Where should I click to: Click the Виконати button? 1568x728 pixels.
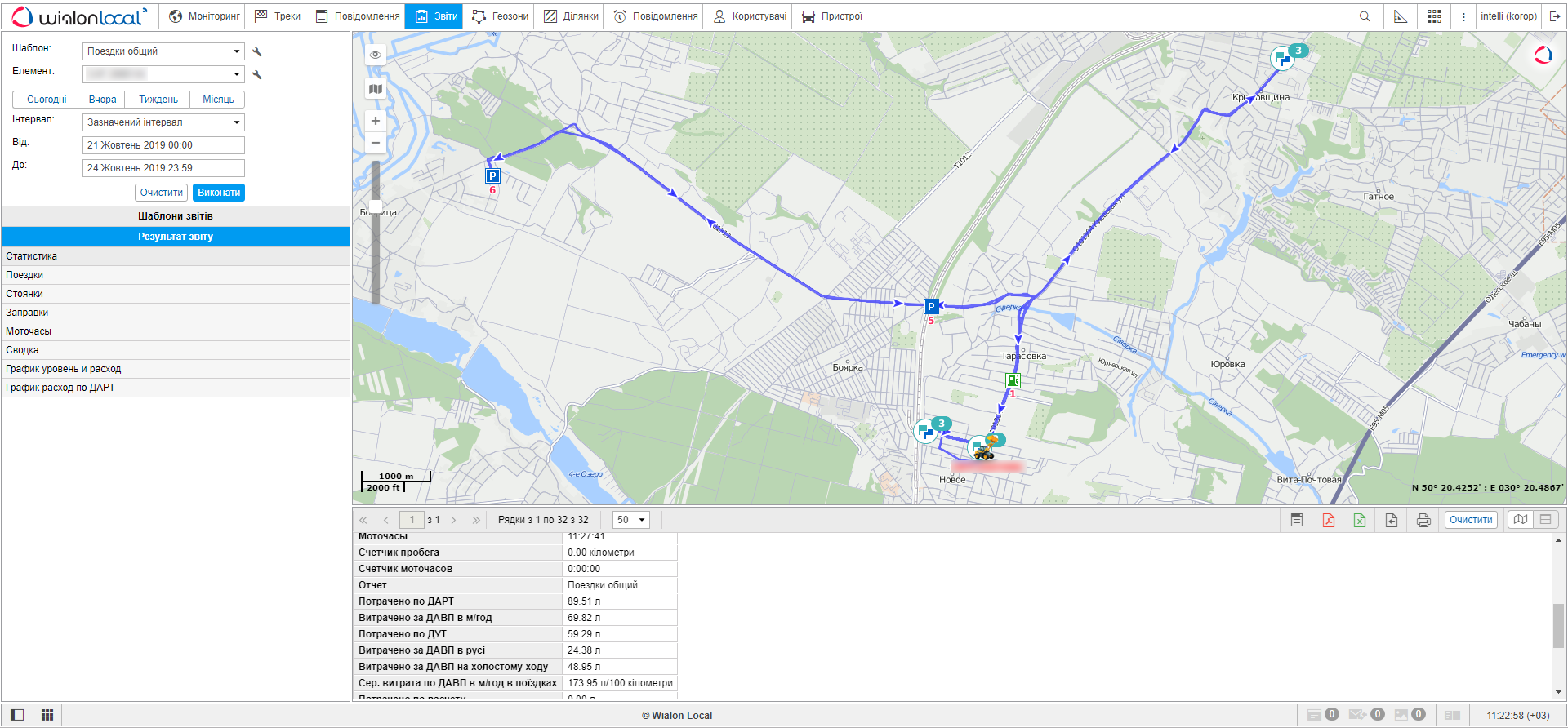[x=219, y=193]
